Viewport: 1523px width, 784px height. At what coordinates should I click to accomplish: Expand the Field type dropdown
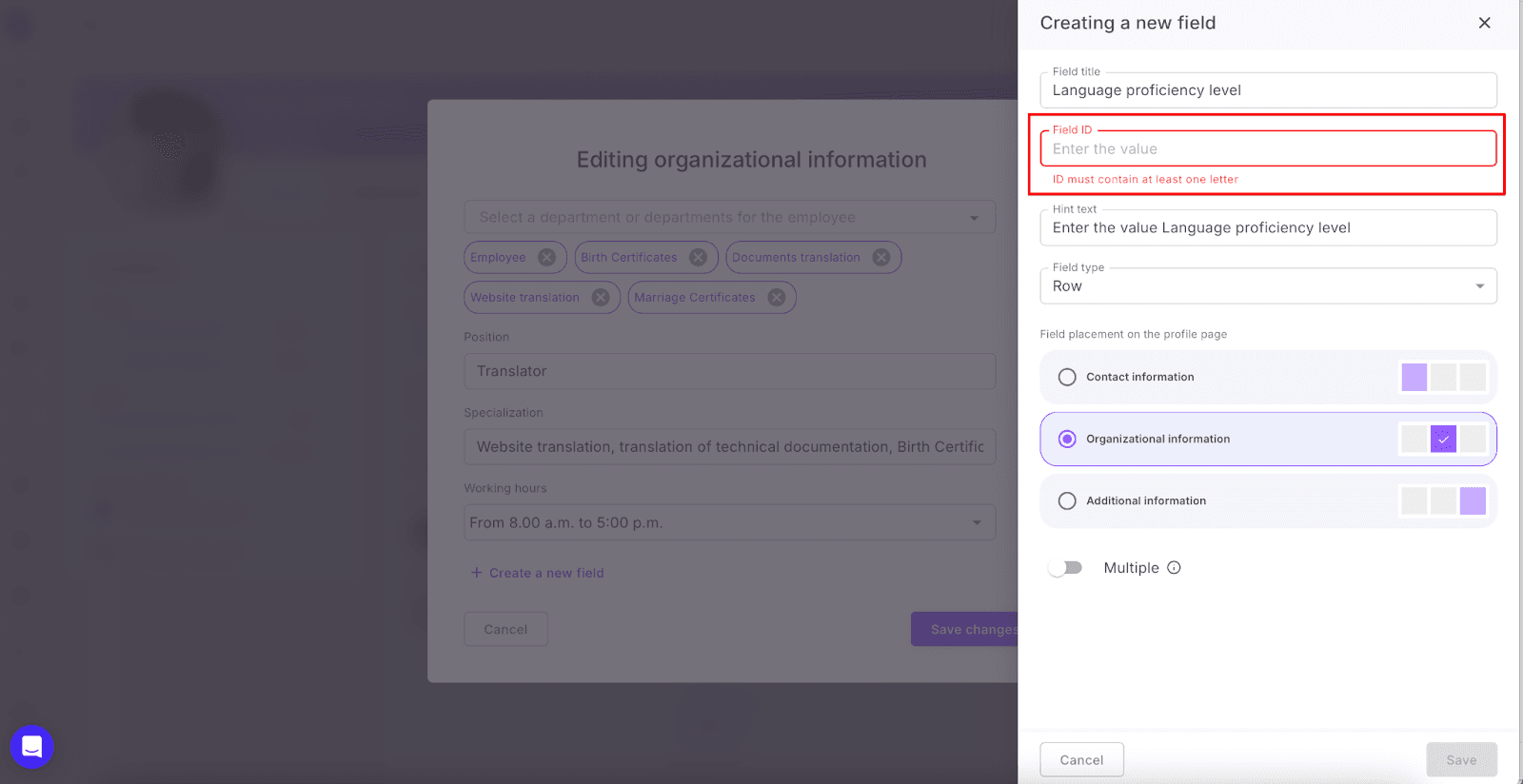click(1479, 286)
